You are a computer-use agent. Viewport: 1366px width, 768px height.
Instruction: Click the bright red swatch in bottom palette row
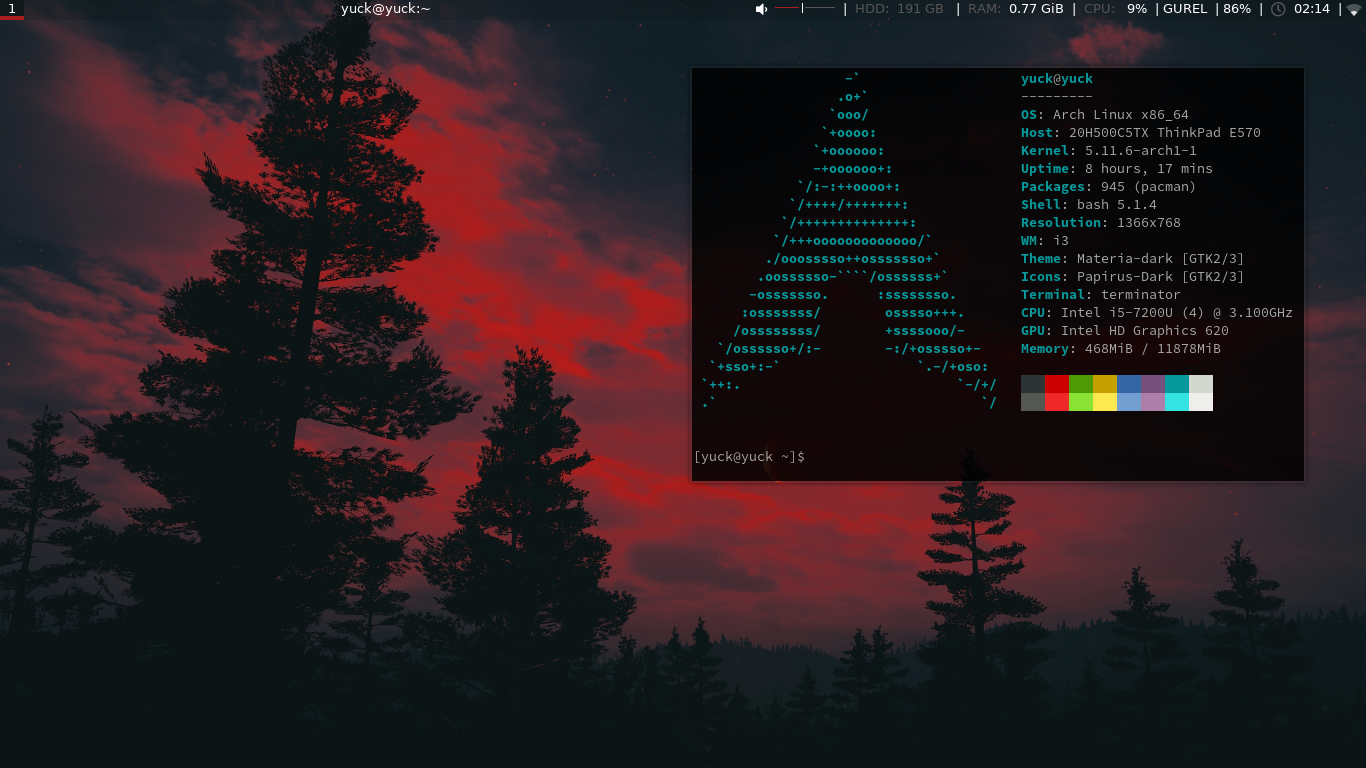click(1057, 402)
